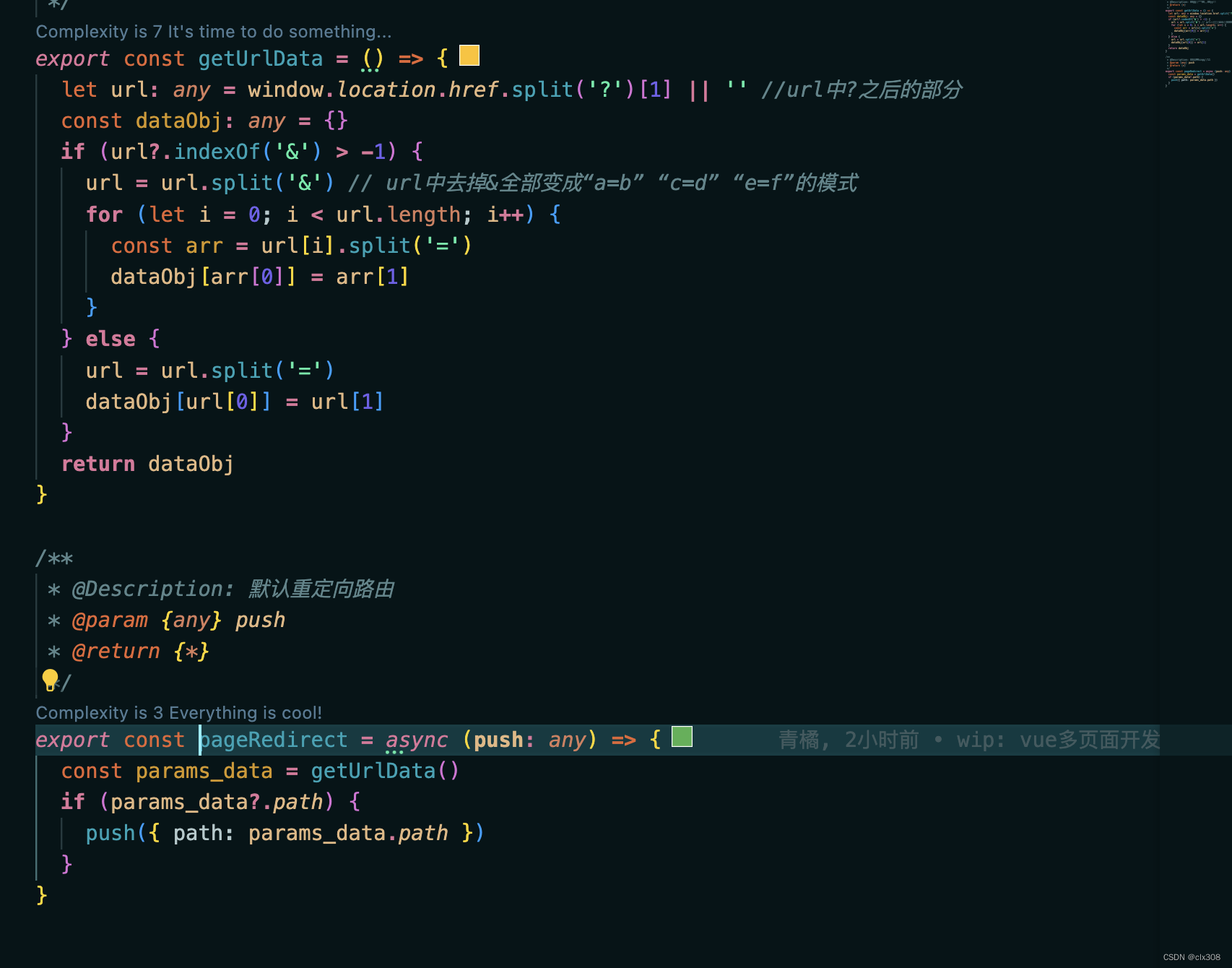Click the 'else' keyword
Image resolution: width=1232 pixels, height=968 pixels.
point(110,339)
